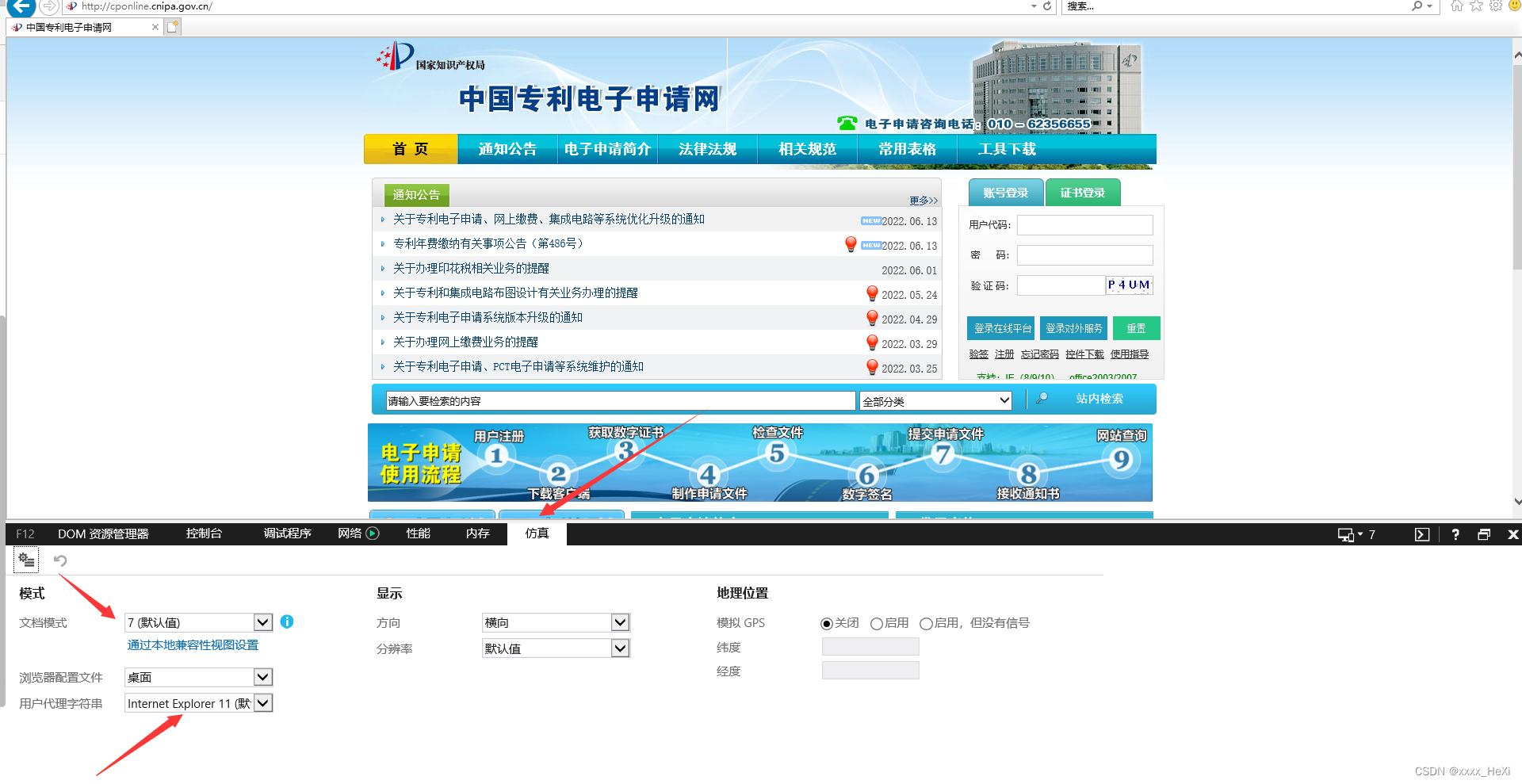The image size is (1522, 784).
Task: Click the 国家知识产权局 logo
Action: pos(430,58)
